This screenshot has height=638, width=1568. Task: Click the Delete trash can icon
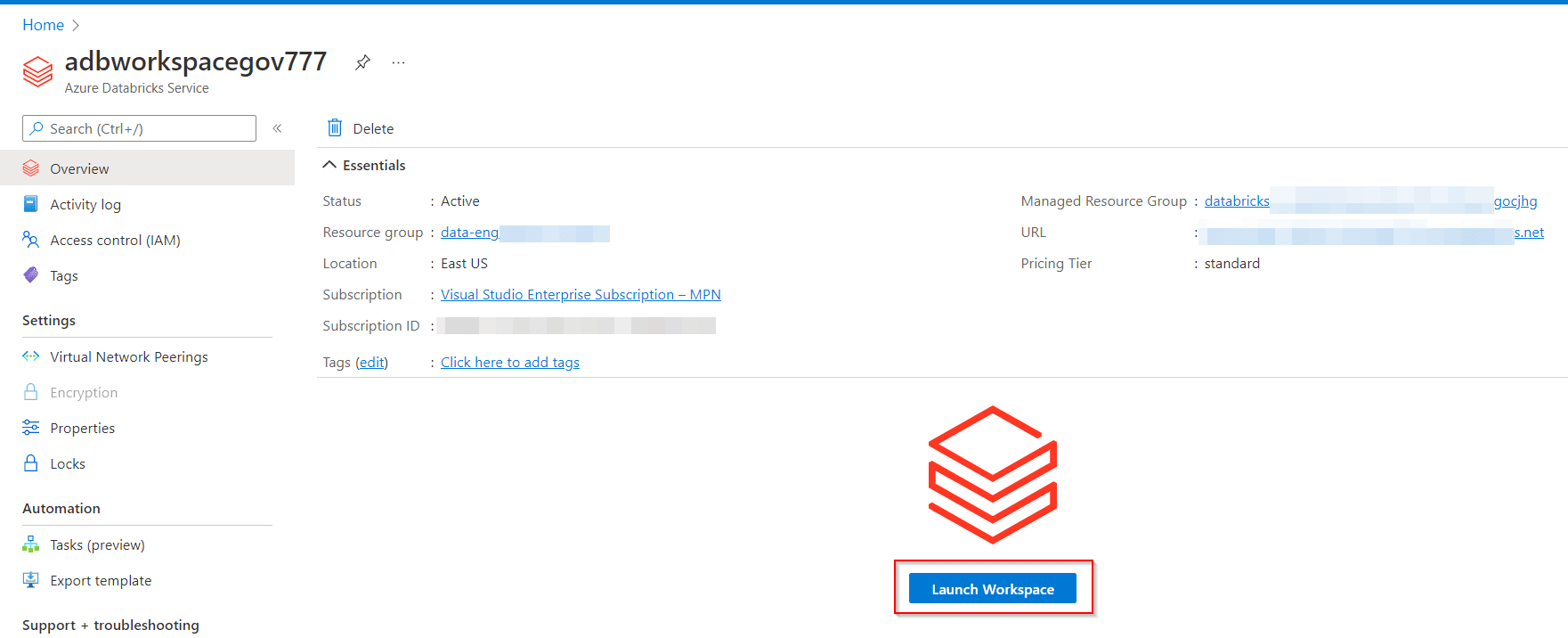coord(335,127)
